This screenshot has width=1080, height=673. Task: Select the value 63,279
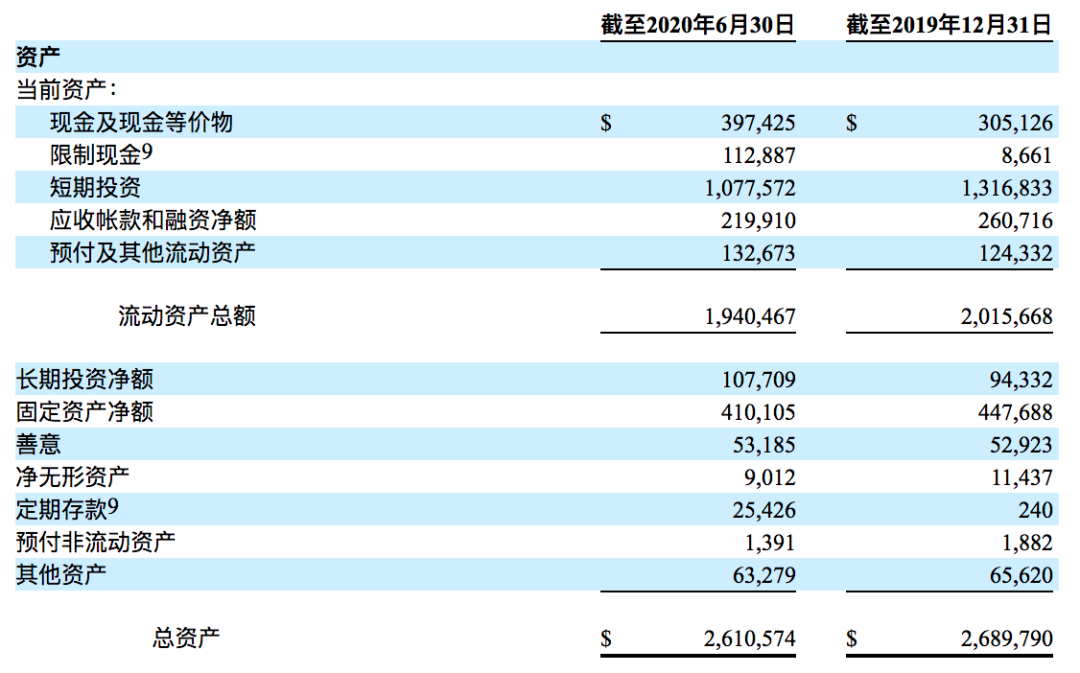(x=764, y=575)
